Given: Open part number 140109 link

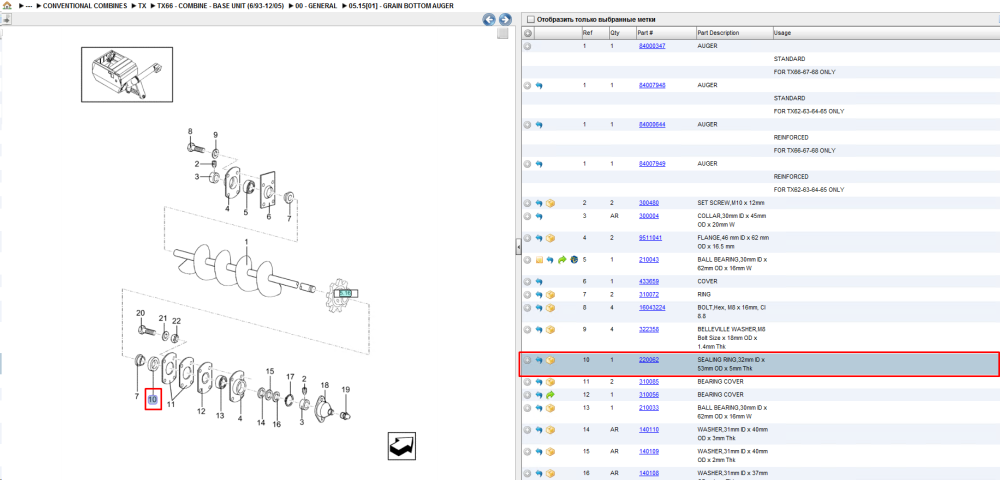Looking at the screenshot, I should pos(649,451).
